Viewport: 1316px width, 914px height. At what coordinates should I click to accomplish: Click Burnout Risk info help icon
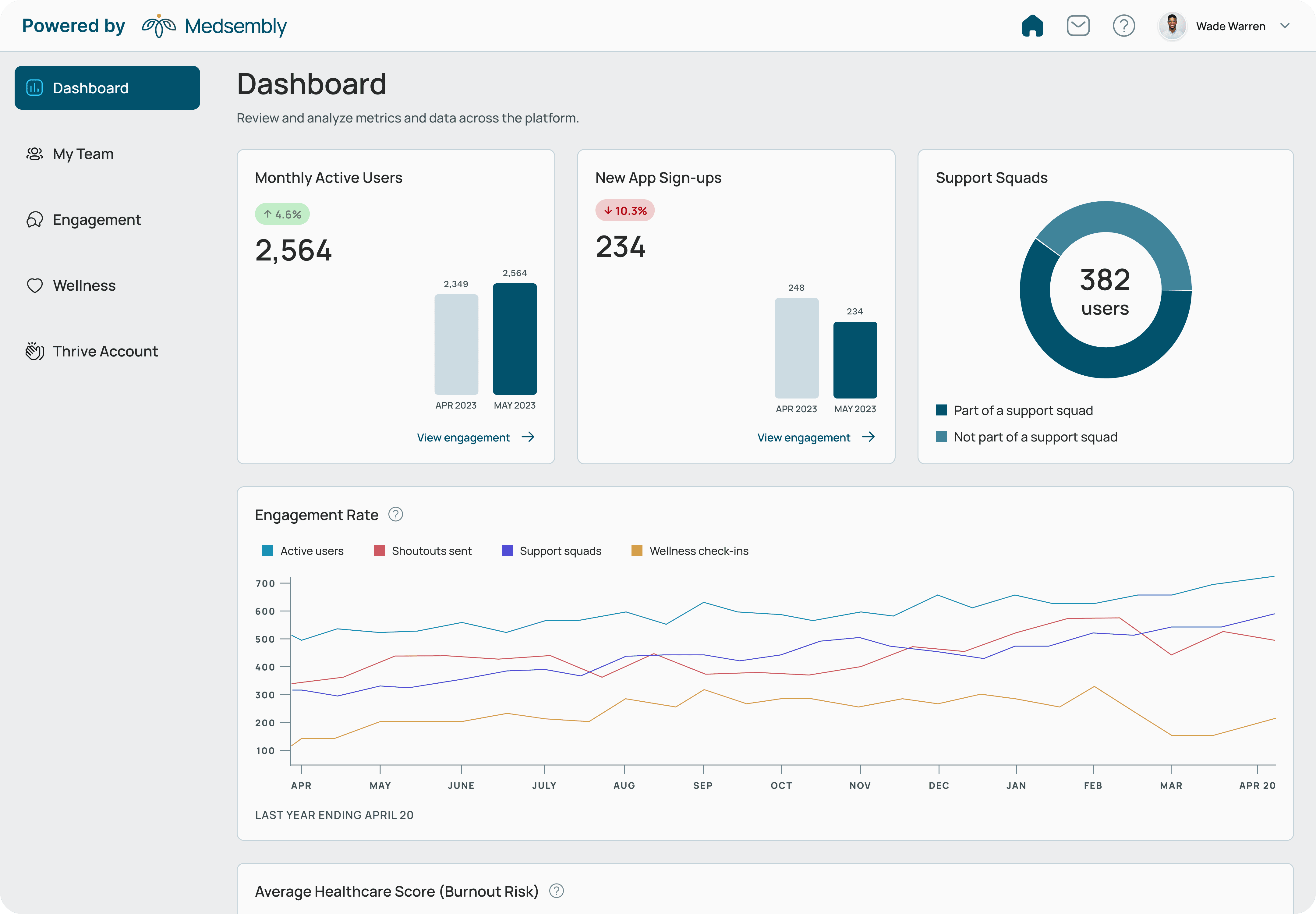556,891
